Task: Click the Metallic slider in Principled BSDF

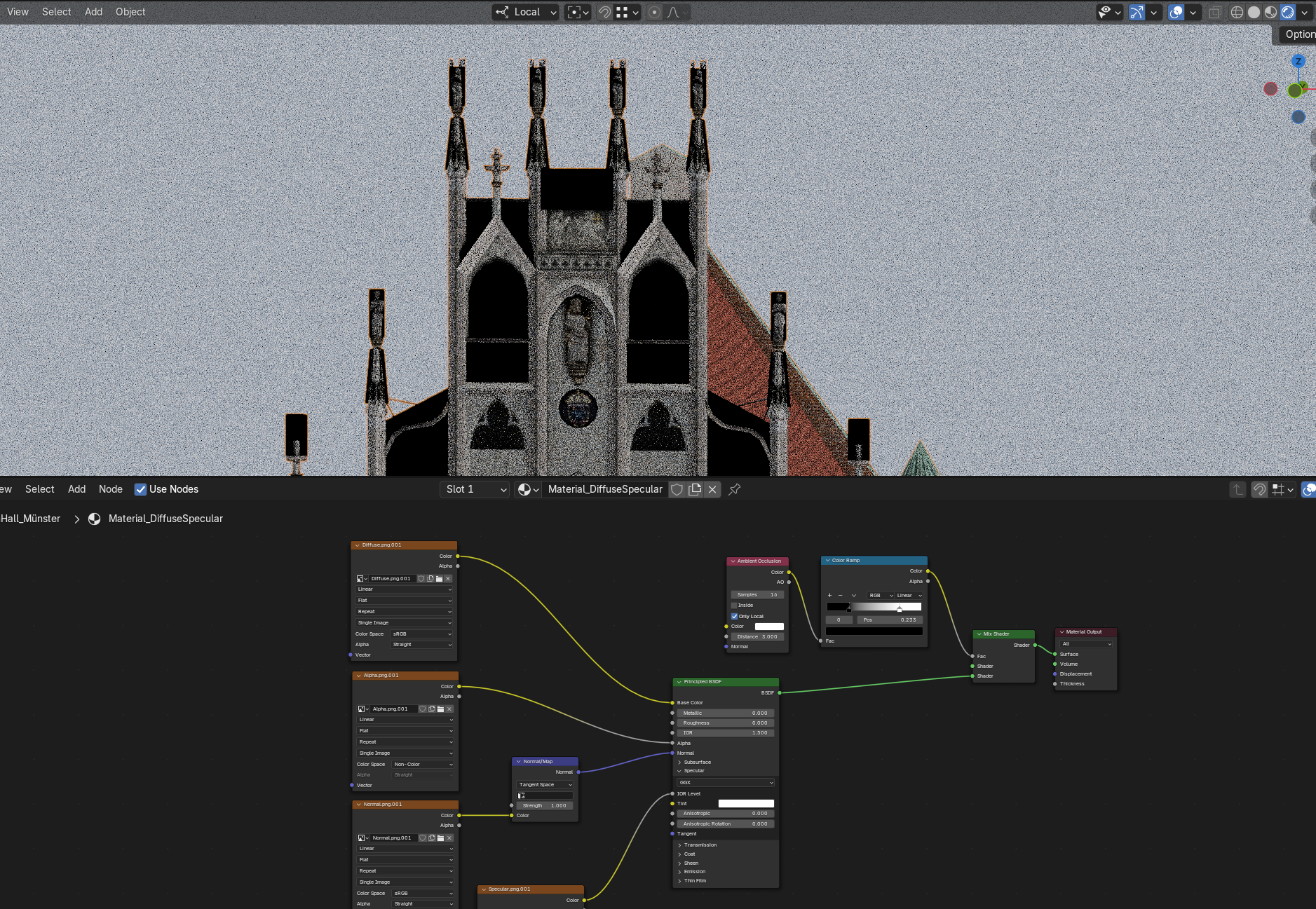Action: [x=726, y=713]
